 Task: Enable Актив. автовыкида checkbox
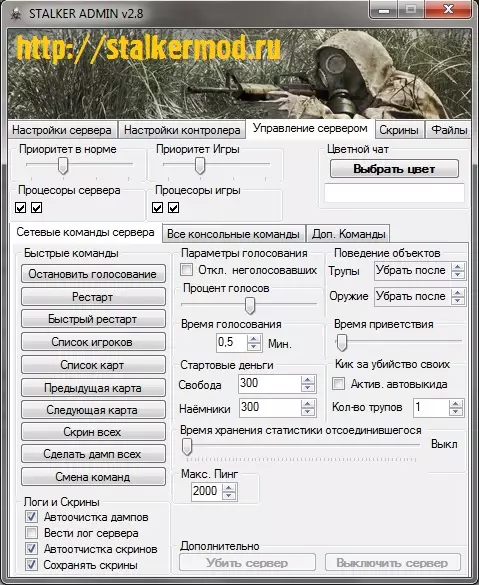[x=338, y=384]
